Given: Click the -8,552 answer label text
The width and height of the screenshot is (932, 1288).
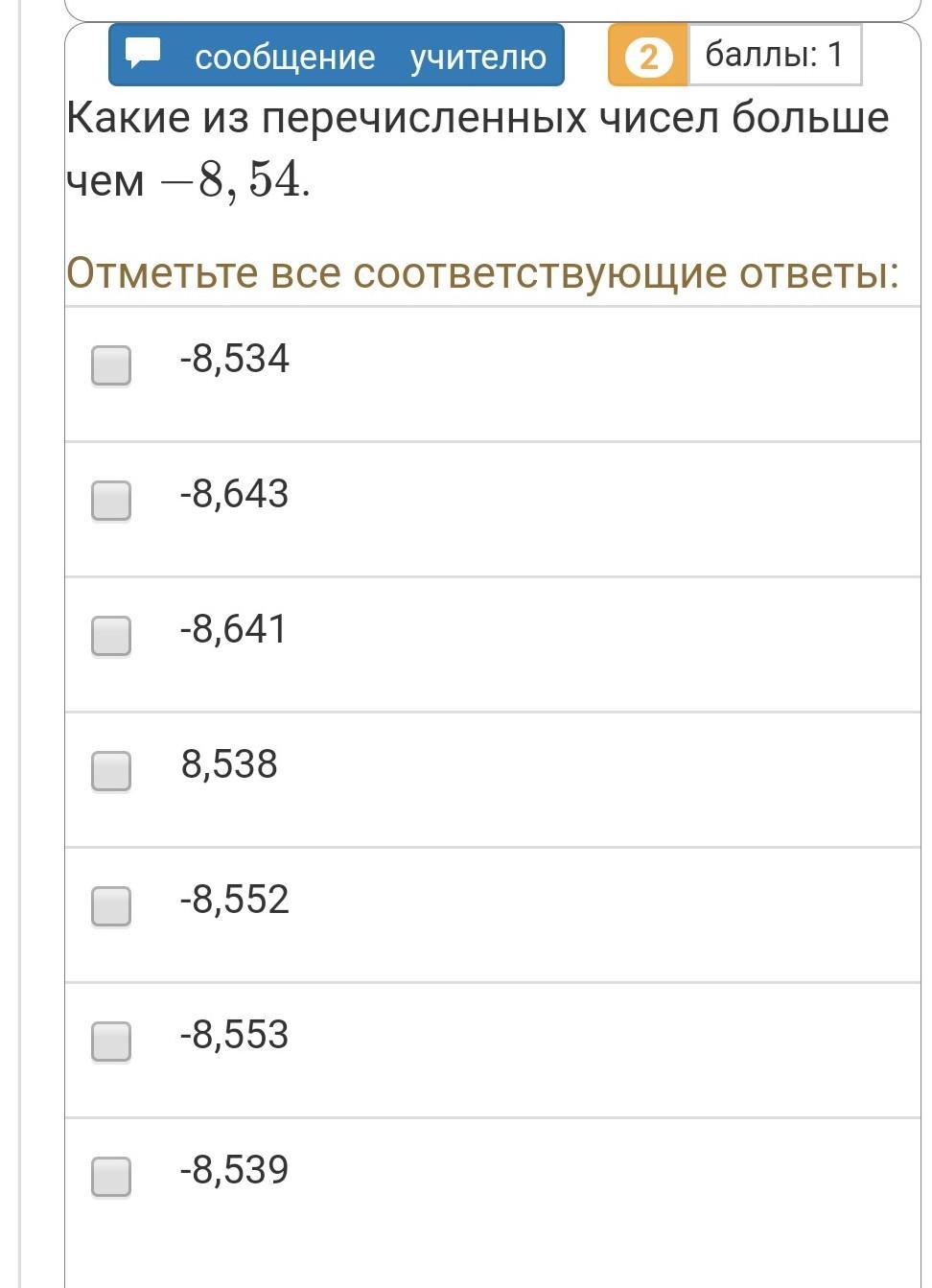Looking at the screenshot, I should [x=234, y=900].
